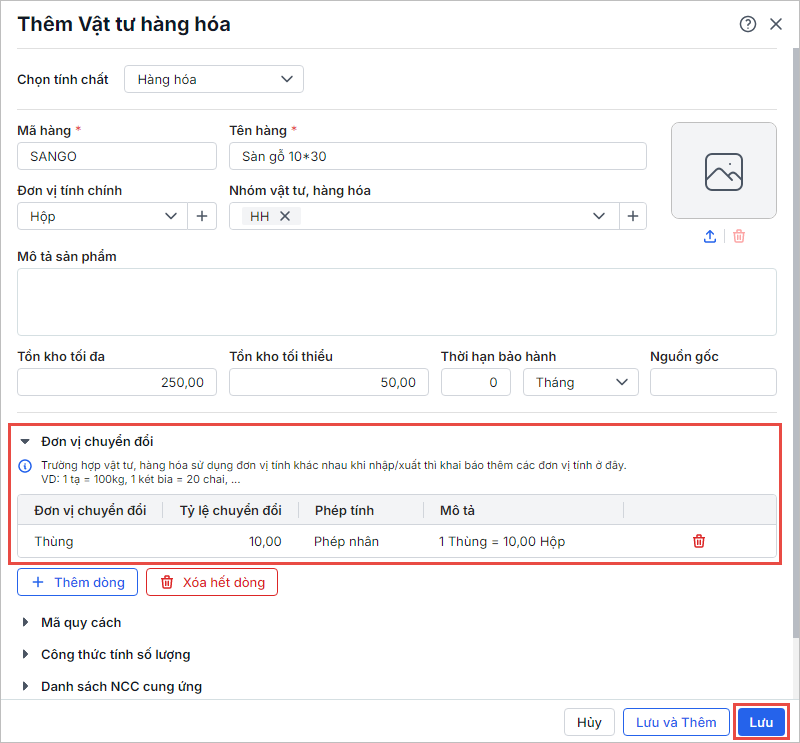The height and width of the screenshot is (743, 800).
Task: Expand Công thức tính số lượng section
Action: pyautogui.click(x=26, y=655)
